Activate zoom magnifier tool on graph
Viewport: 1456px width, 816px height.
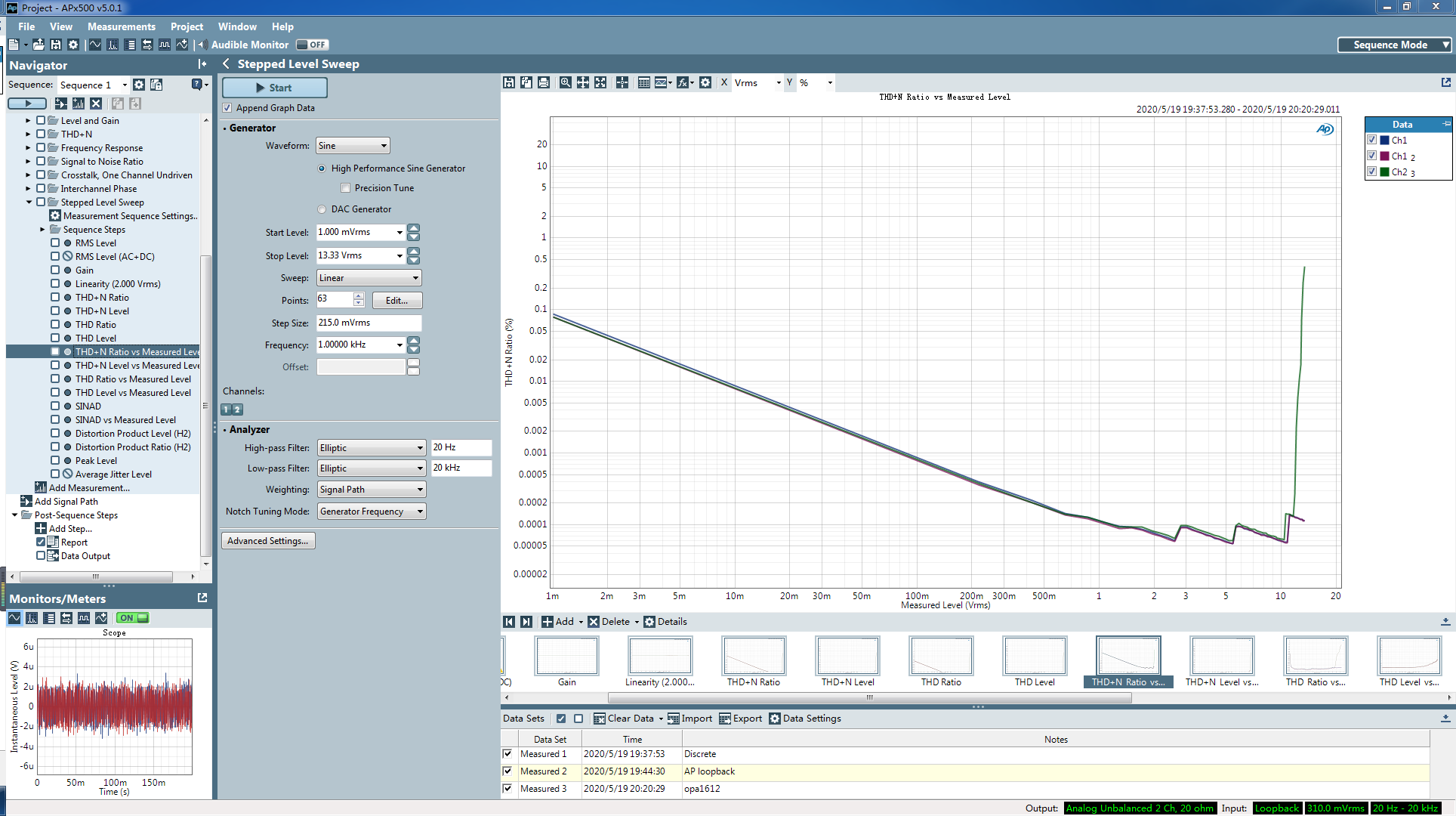[566, 82]
